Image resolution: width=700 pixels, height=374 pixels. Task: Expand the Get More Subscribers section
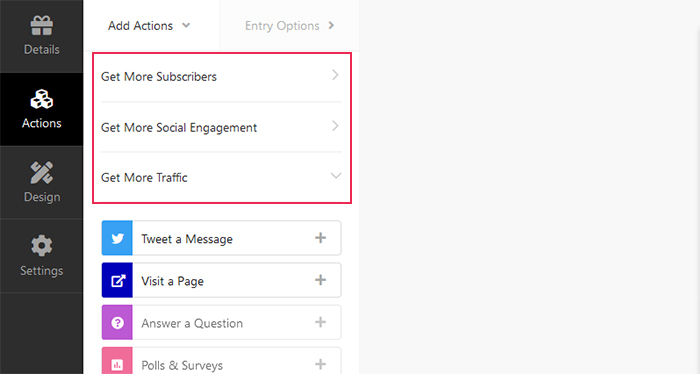[x=221, y=76]
